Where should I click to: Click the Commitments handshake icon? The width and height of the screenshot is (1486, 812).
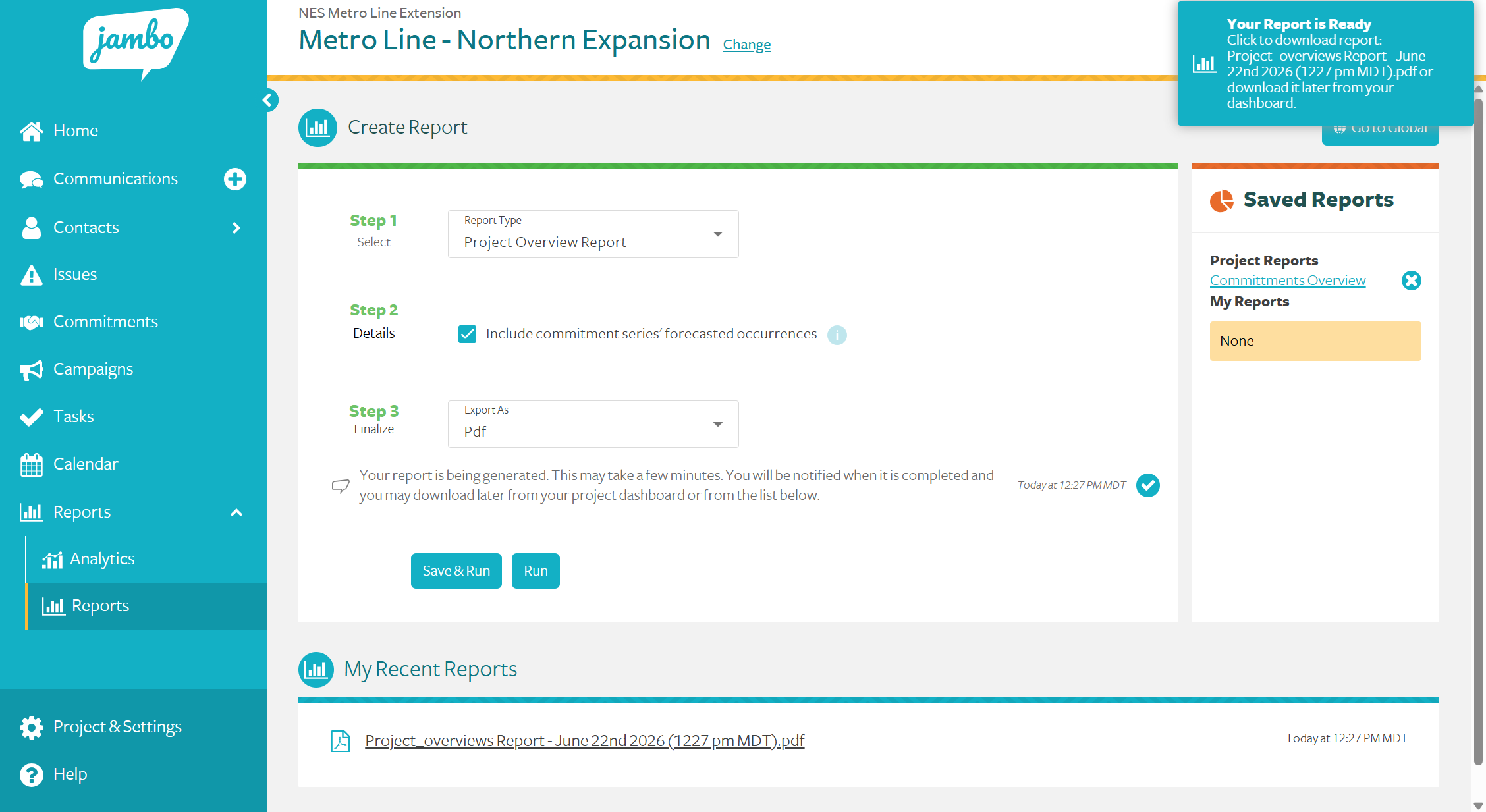coord(32,322)
